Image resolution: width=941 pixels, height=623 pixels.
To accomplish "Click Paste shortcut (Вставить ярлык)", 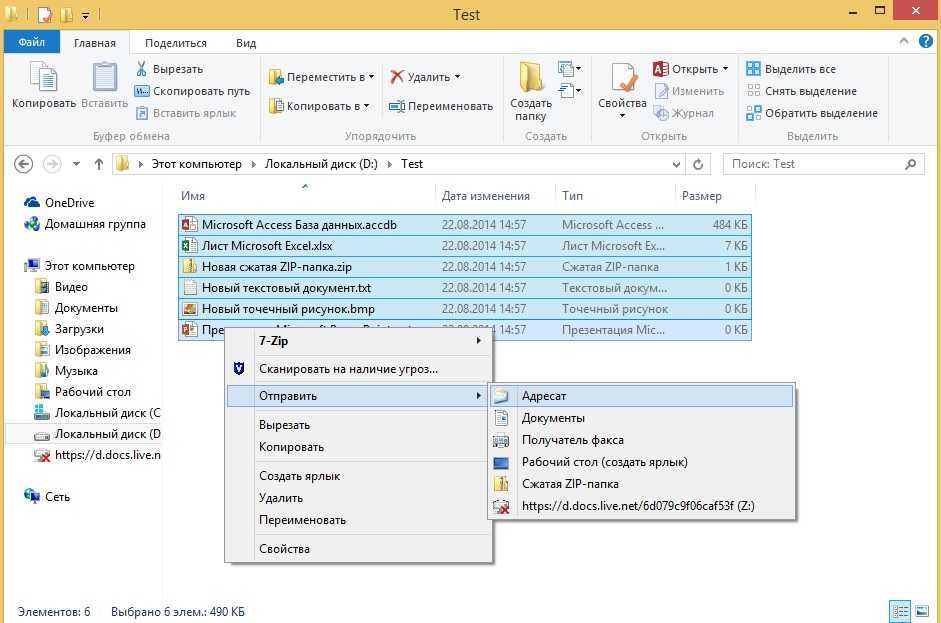I will click(185, 113).
